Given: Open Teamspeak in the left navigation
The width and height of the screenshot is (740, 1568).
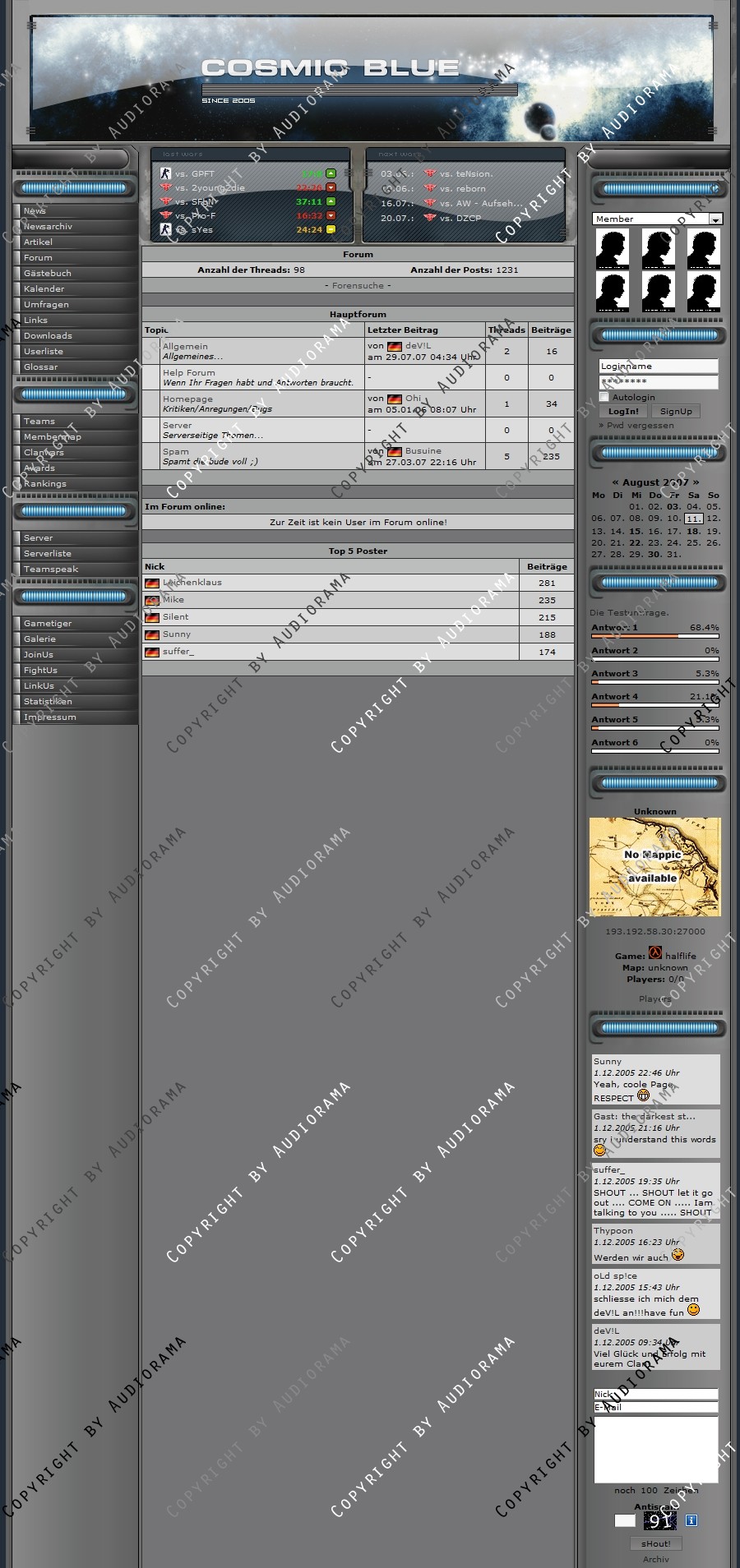Looking at the screenshot, I should coord(51,570).
